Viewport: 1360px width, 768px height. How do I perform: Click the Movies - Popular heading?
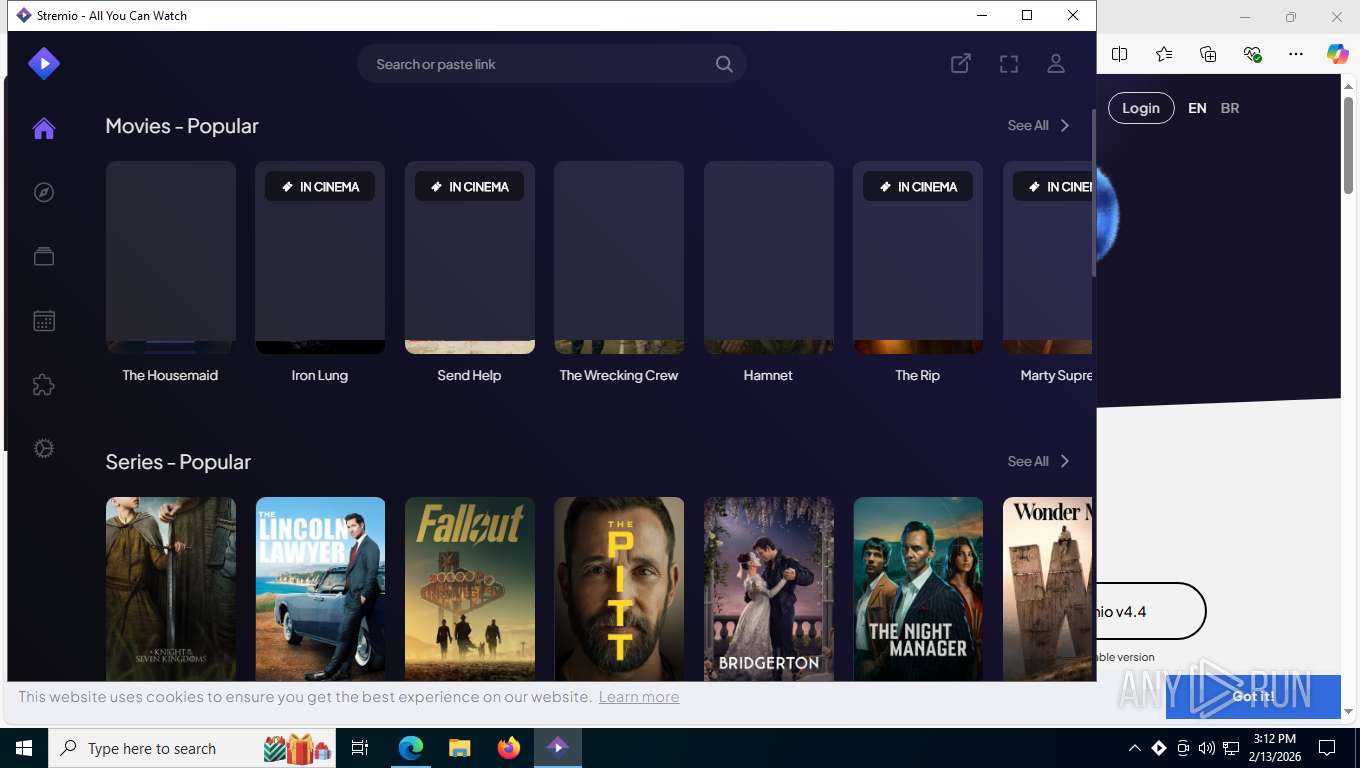182,126
